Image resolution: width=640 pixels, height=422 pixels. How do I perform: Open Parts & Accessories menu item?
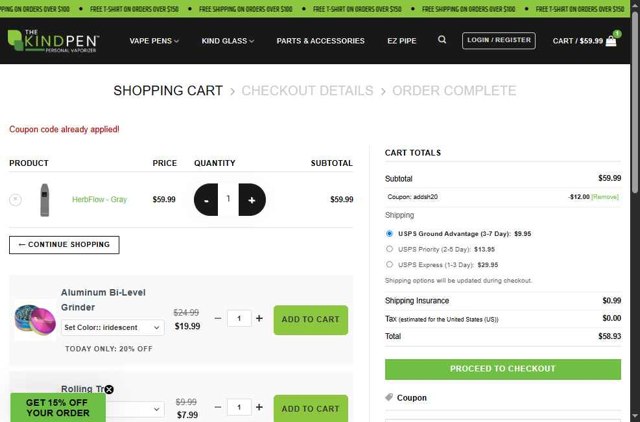(320, 41)
